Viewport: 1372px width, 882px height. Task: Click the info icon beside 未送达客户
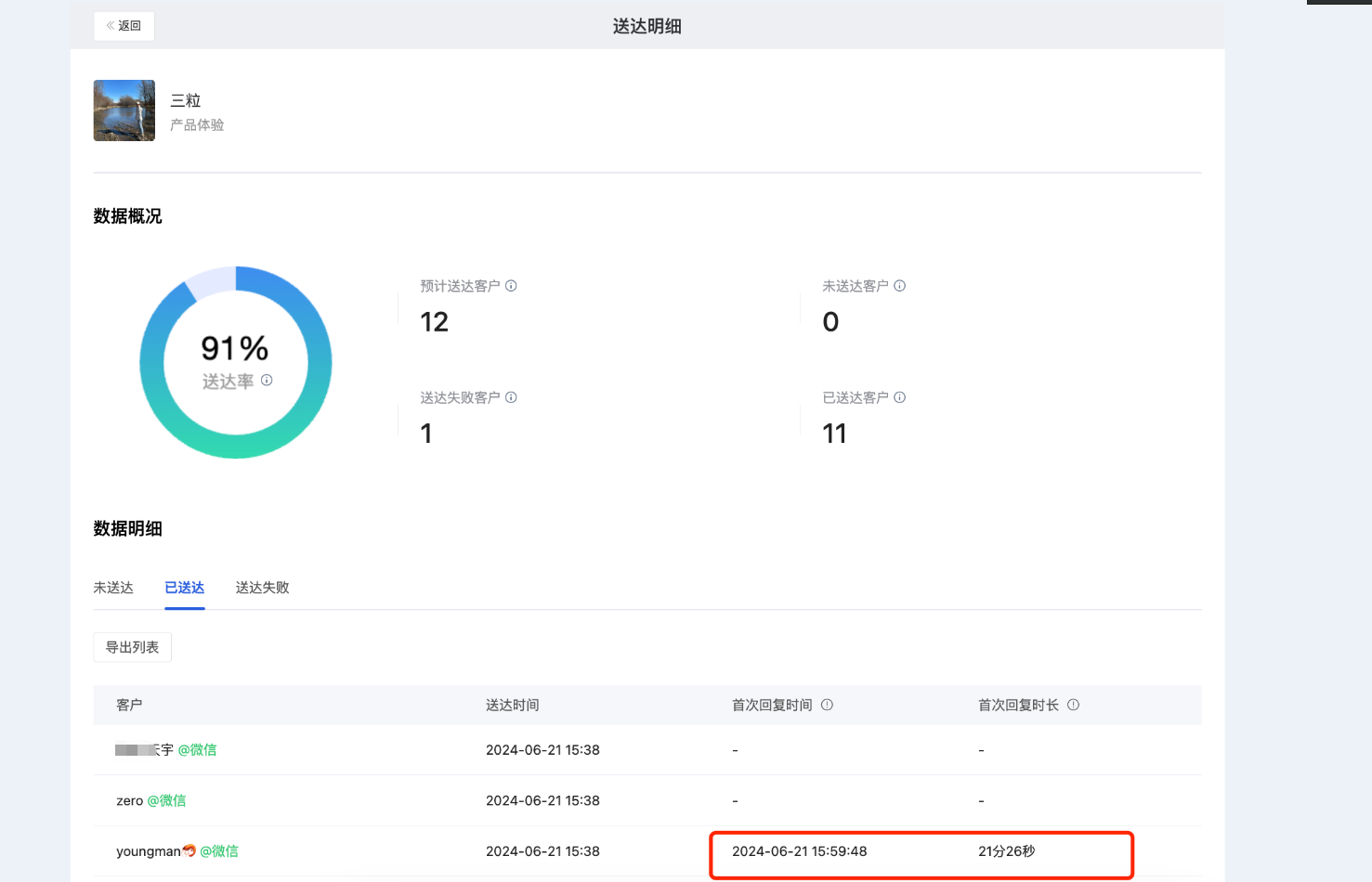[899, 286]
